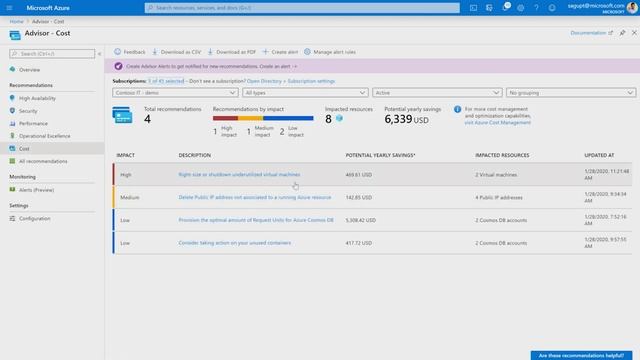Click the info icon near cost management

(457, 109)
